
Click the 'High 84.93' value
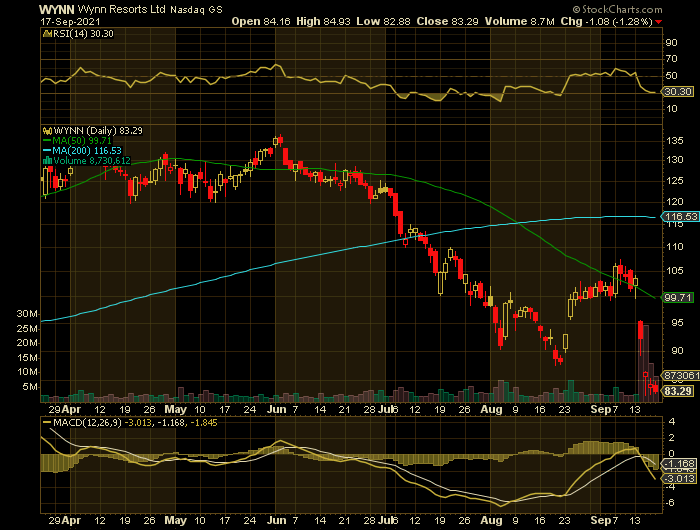[x=323, y=21]
